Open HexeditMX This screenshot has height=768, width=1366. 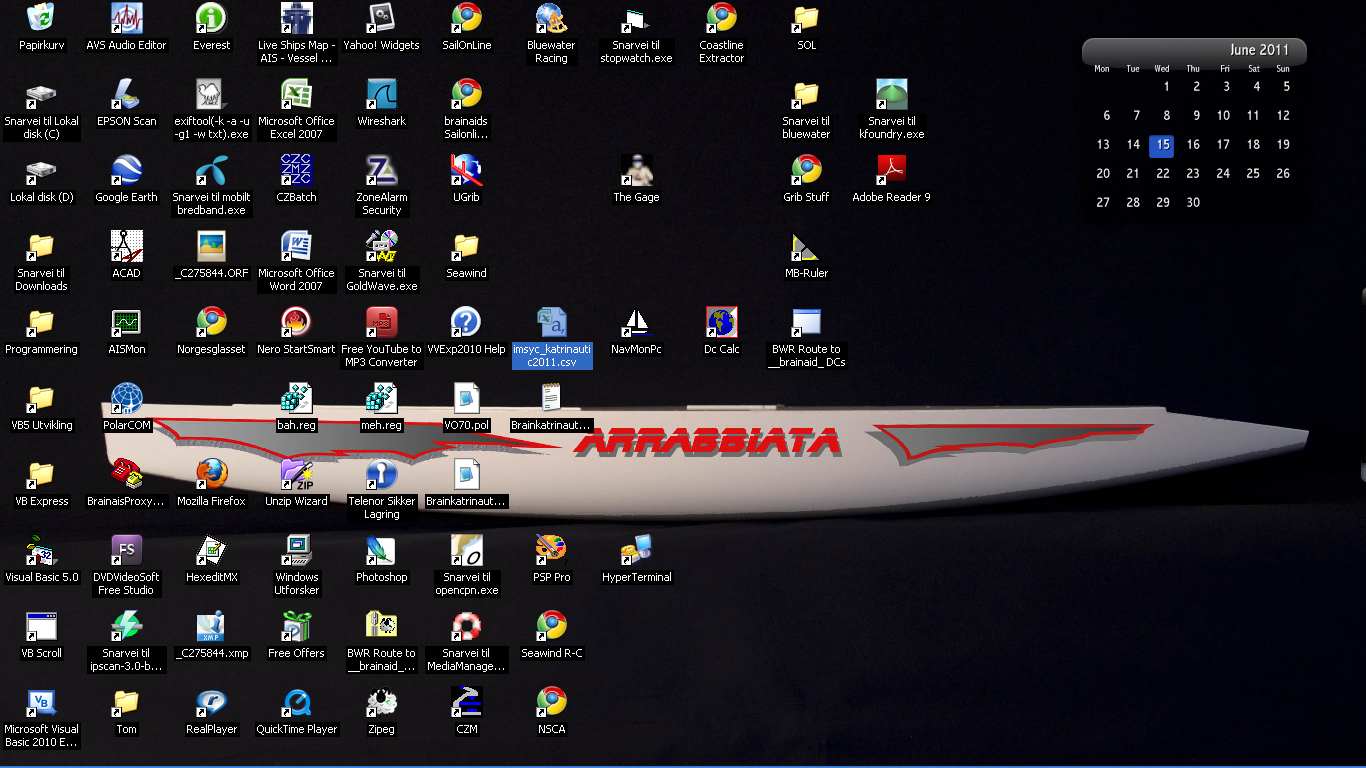[211, 550]
